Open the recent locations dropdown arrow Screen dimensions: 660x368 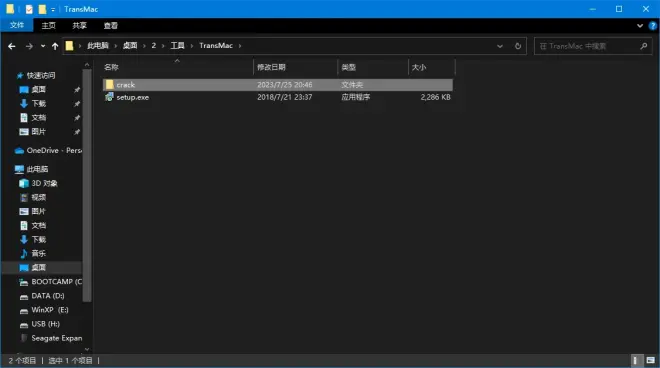click(43, 46)
